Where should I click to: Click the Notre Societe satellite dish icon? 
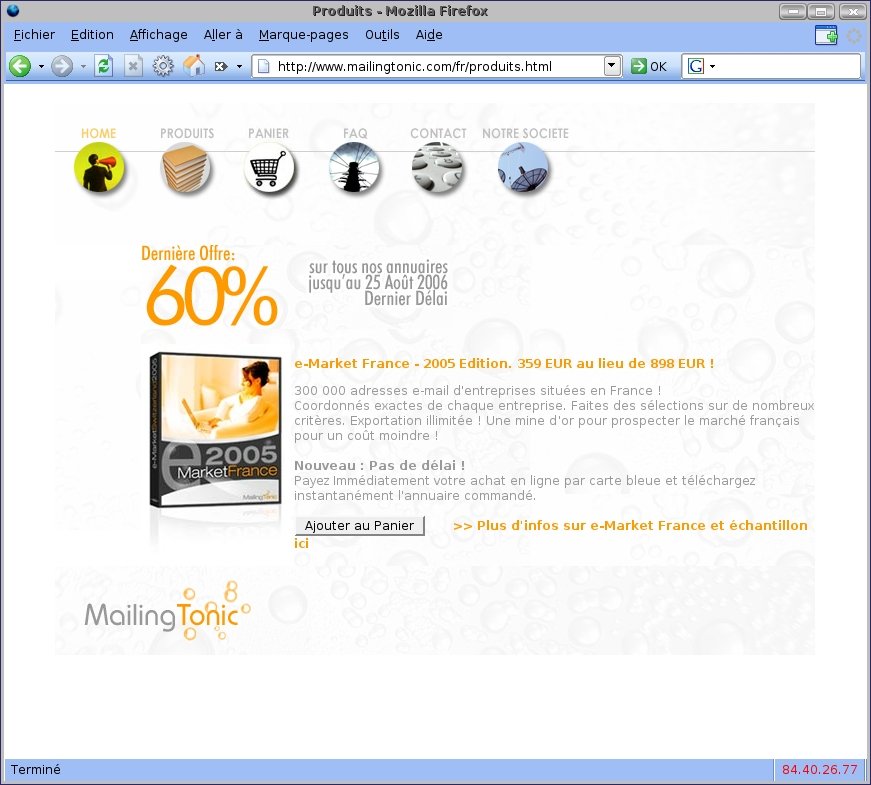[x=523, y=168]
